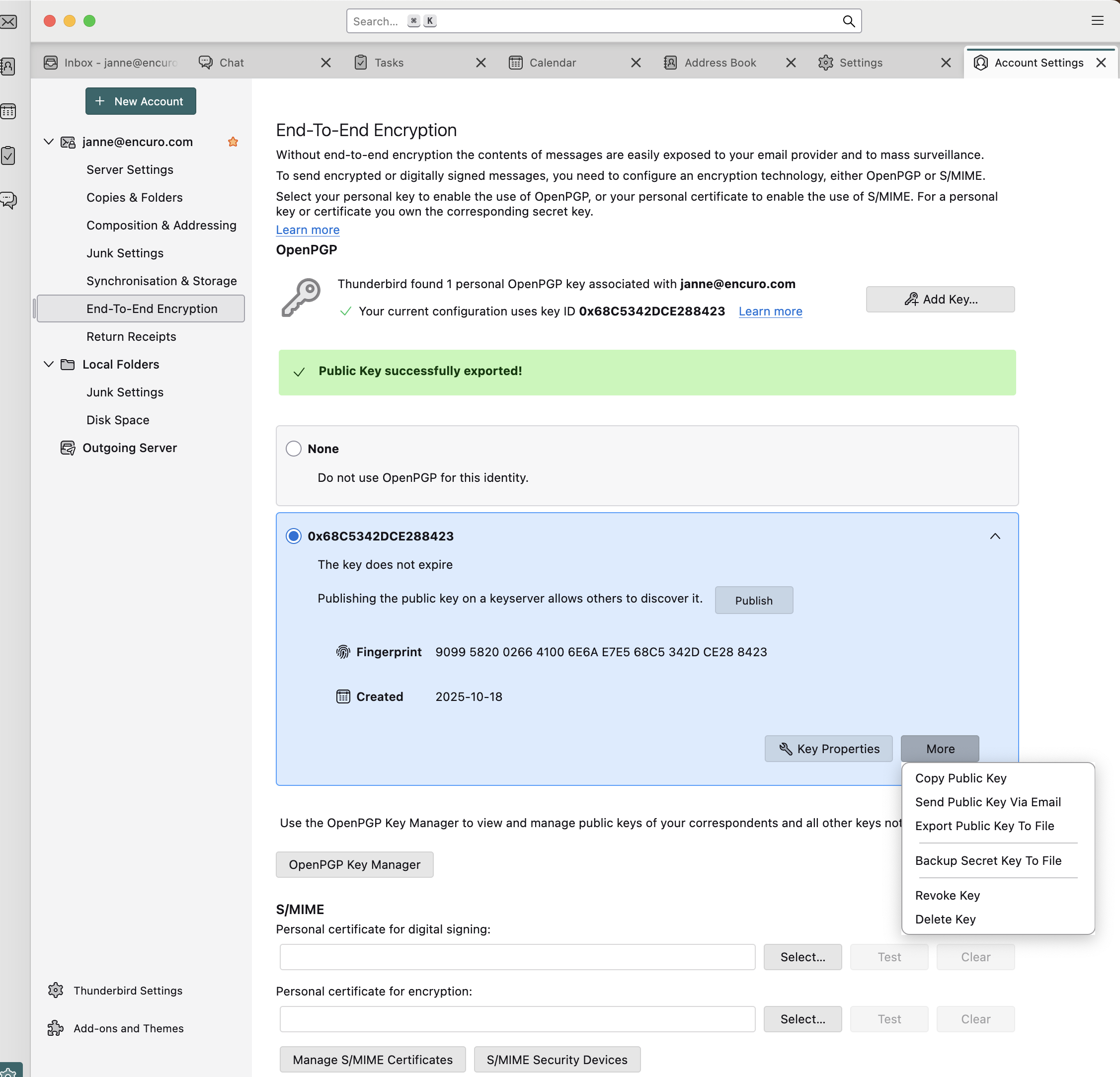Close the Tasks tab
This screenshot has width=1120, height=1077.
point(480,63)
